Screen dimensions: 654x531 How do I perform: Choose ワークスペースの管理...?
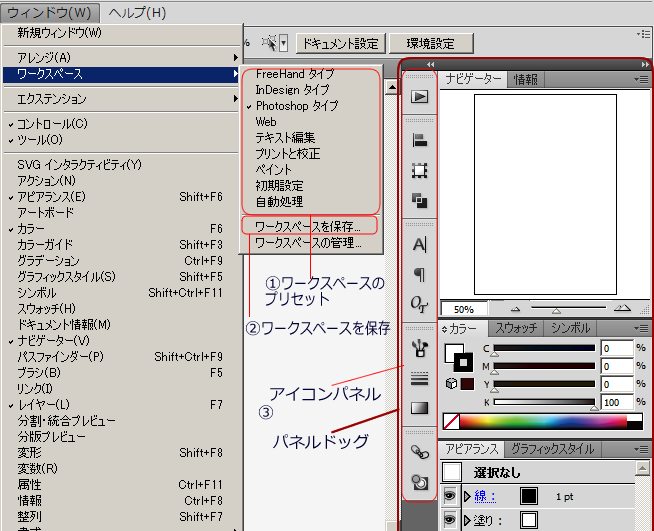pos(311,243)
